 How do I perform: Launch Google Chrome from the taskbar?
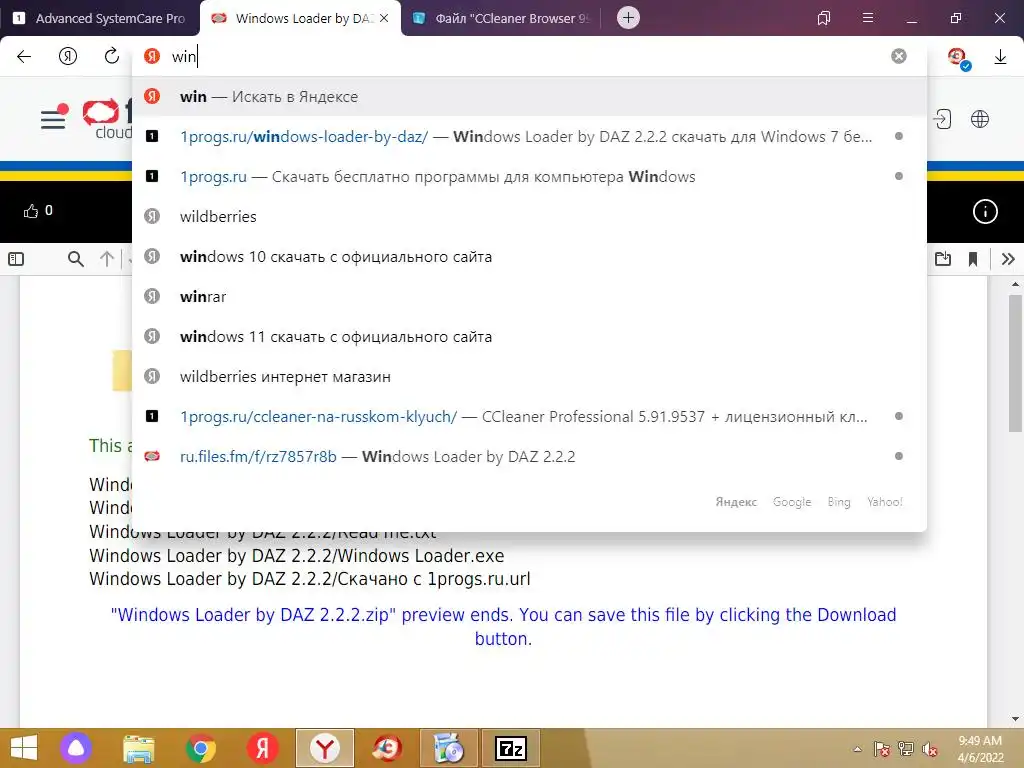(x=200, y=748)
